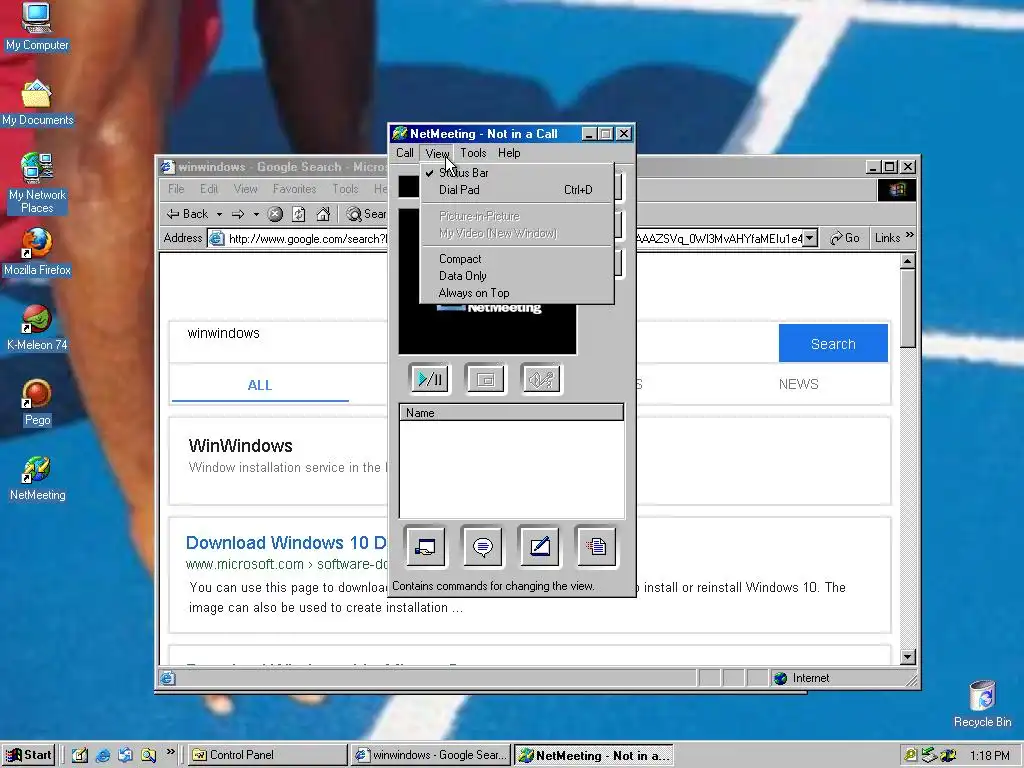Expand the quick launch overflow chevron
Viewport: 1024px width, 768px height.
pos(170,752)
